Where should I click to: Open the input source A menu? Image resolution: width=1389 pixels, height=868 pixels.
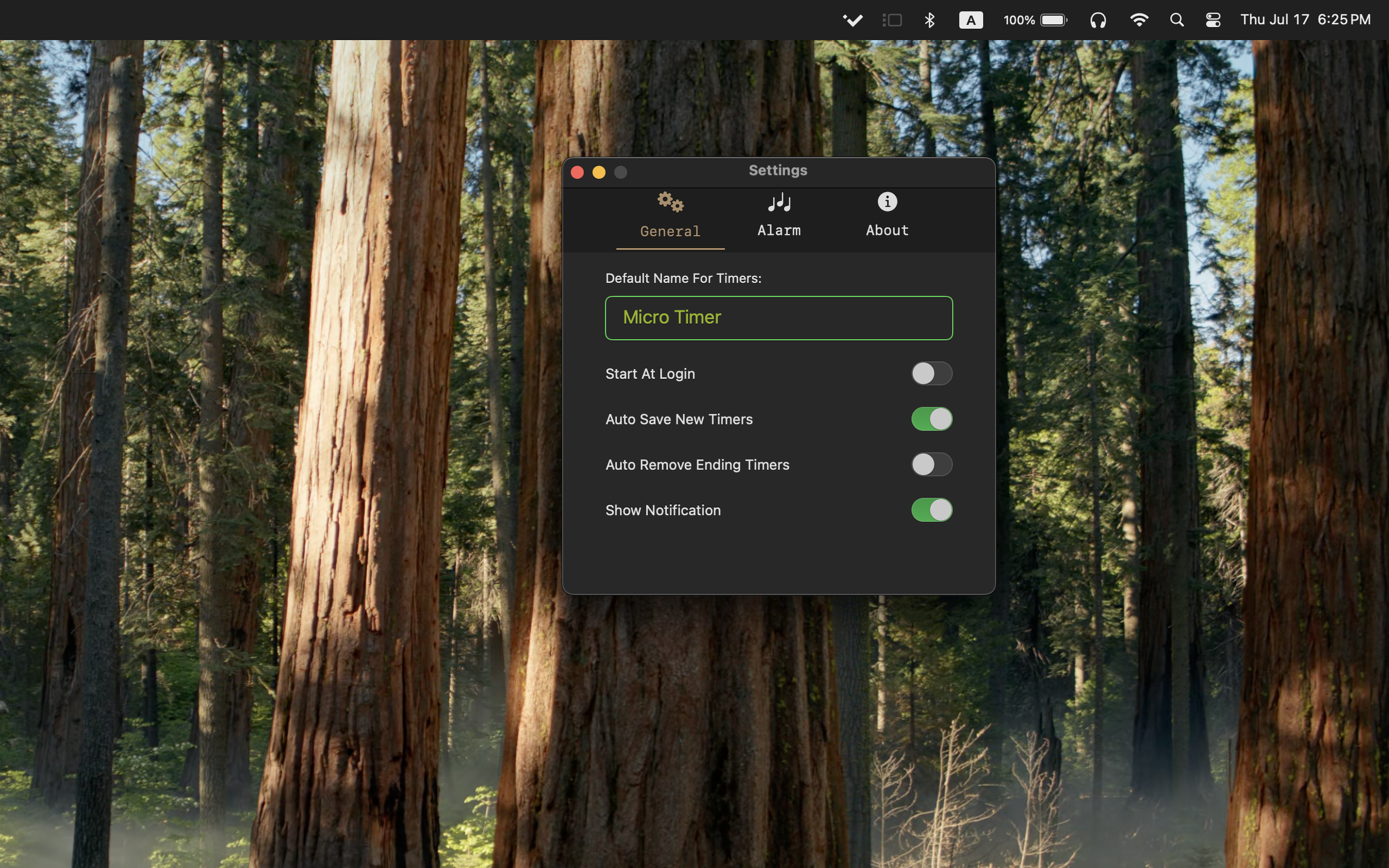[971, 20]
